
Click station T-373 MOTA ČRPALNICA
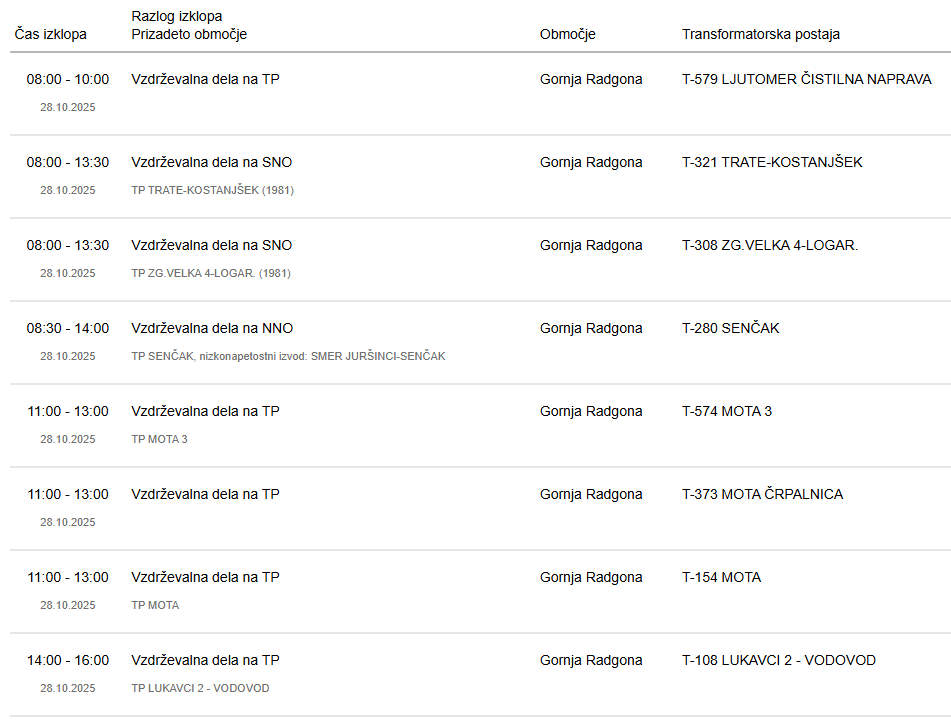[x=762, y=494]
